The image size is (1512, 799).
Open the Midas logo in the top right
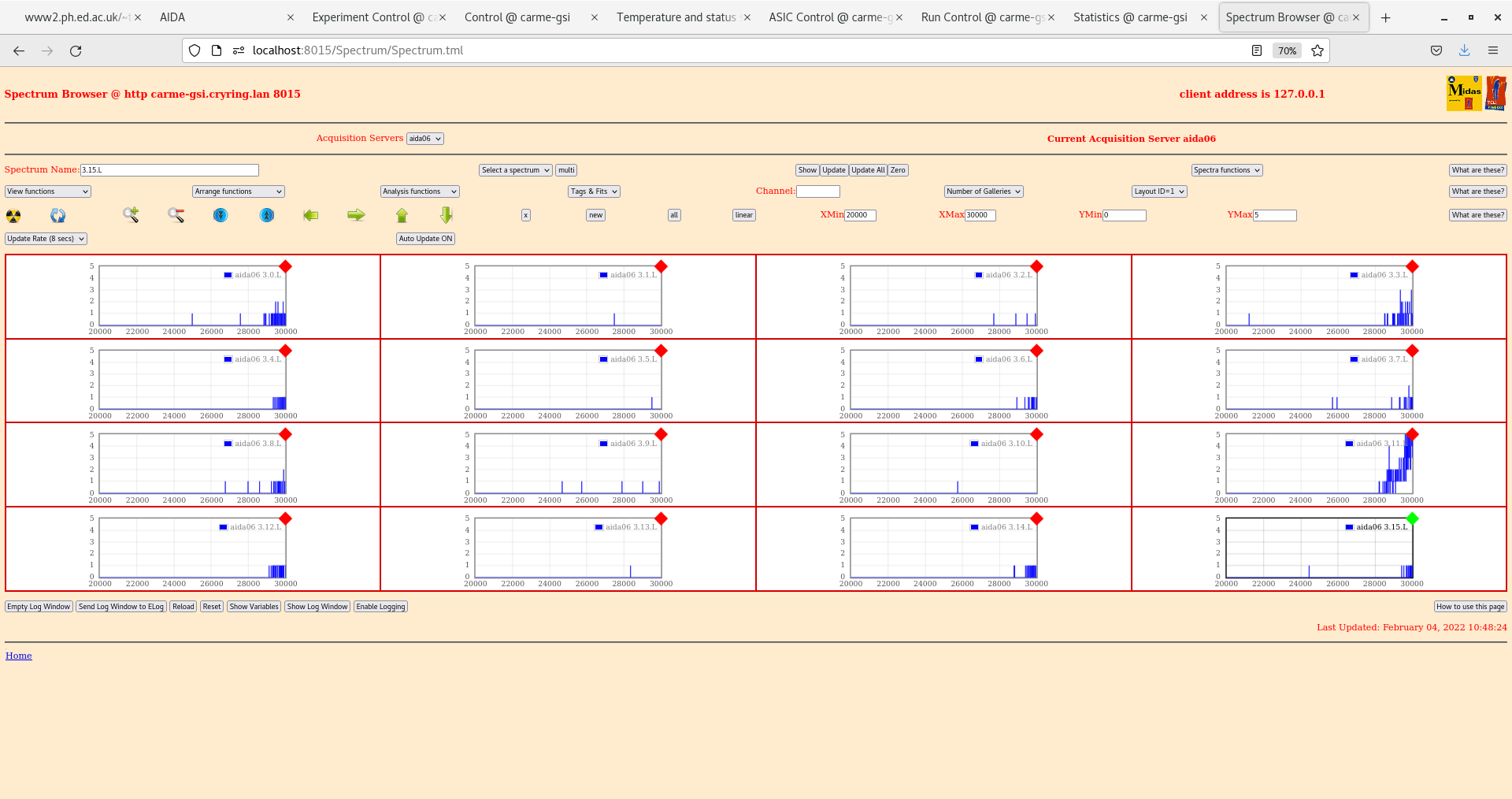(1463, 92)
